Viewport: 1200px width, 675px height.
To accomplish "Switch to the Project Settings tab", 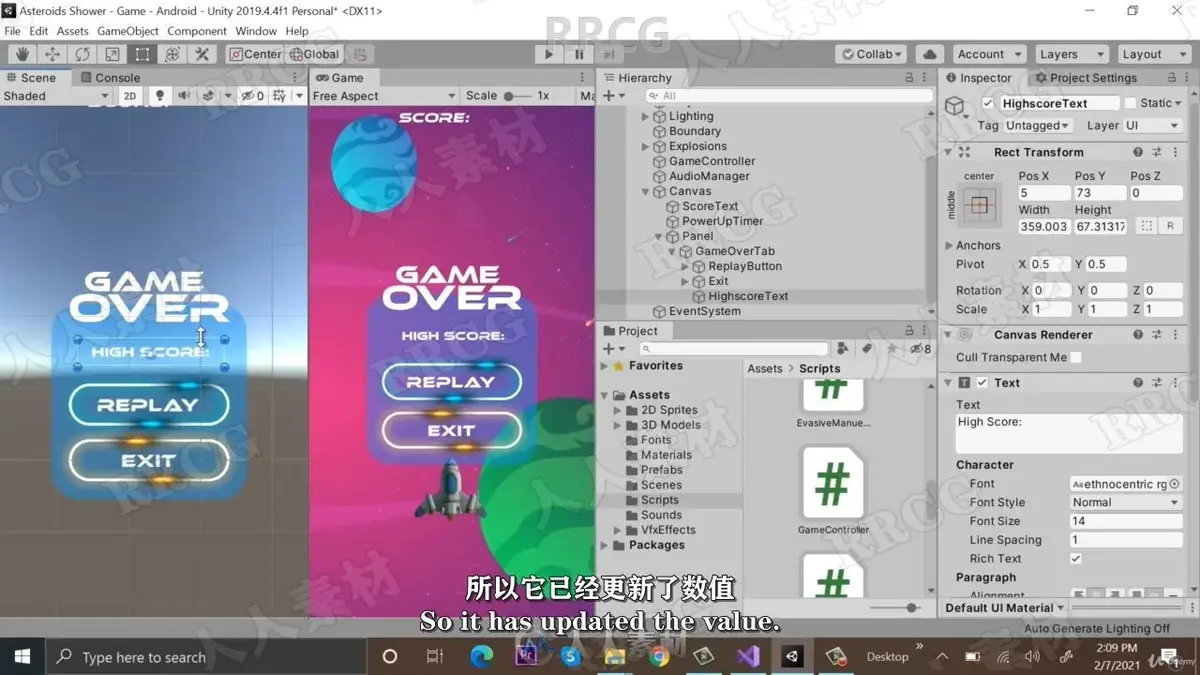I will pyautogui.click(x=1086, y=78).
